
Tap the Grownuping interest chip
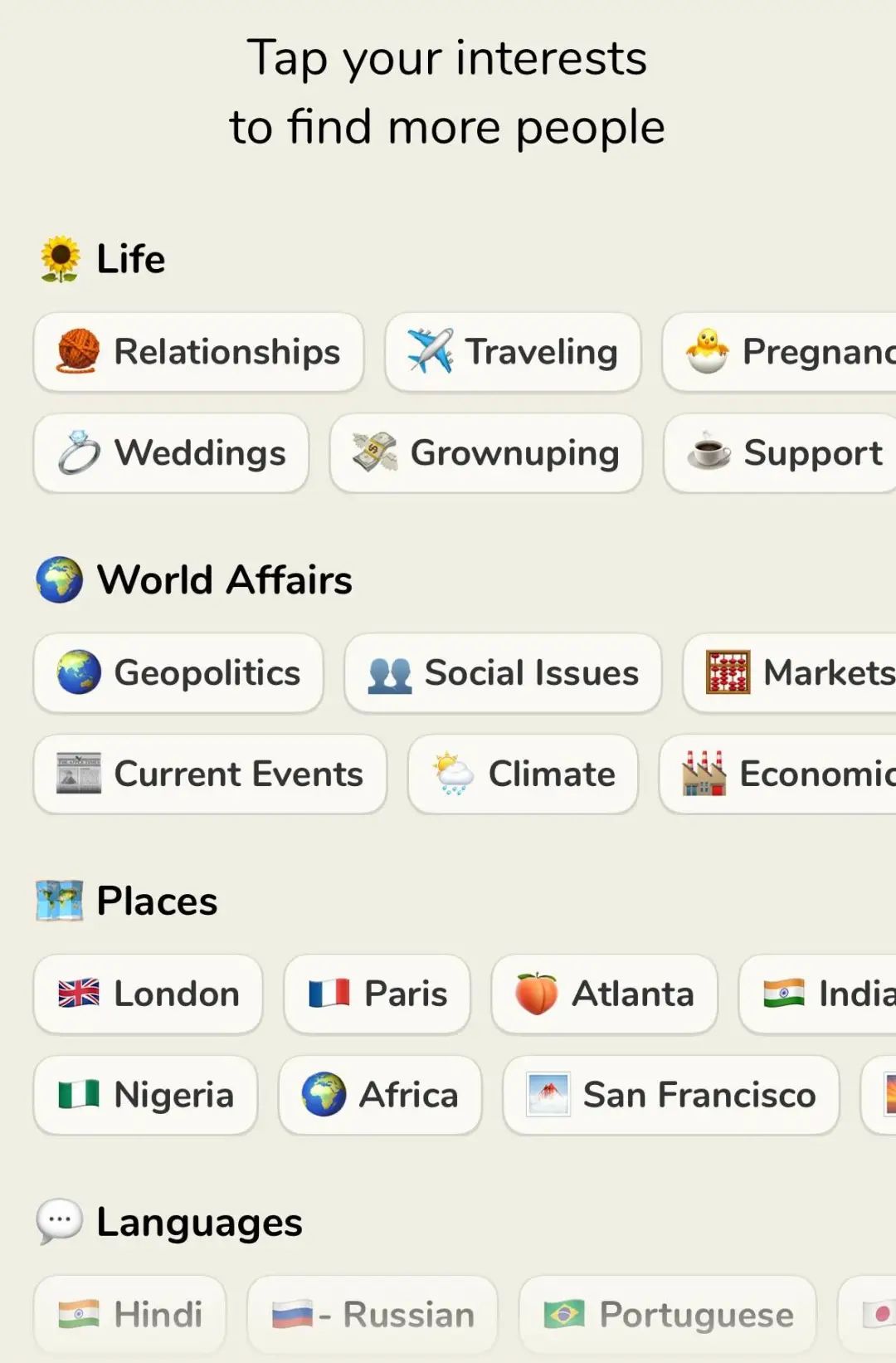486,453
